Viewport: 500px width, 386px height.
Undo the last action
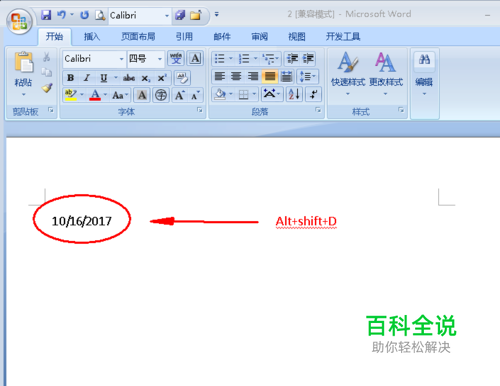click(x=61, y=15)
